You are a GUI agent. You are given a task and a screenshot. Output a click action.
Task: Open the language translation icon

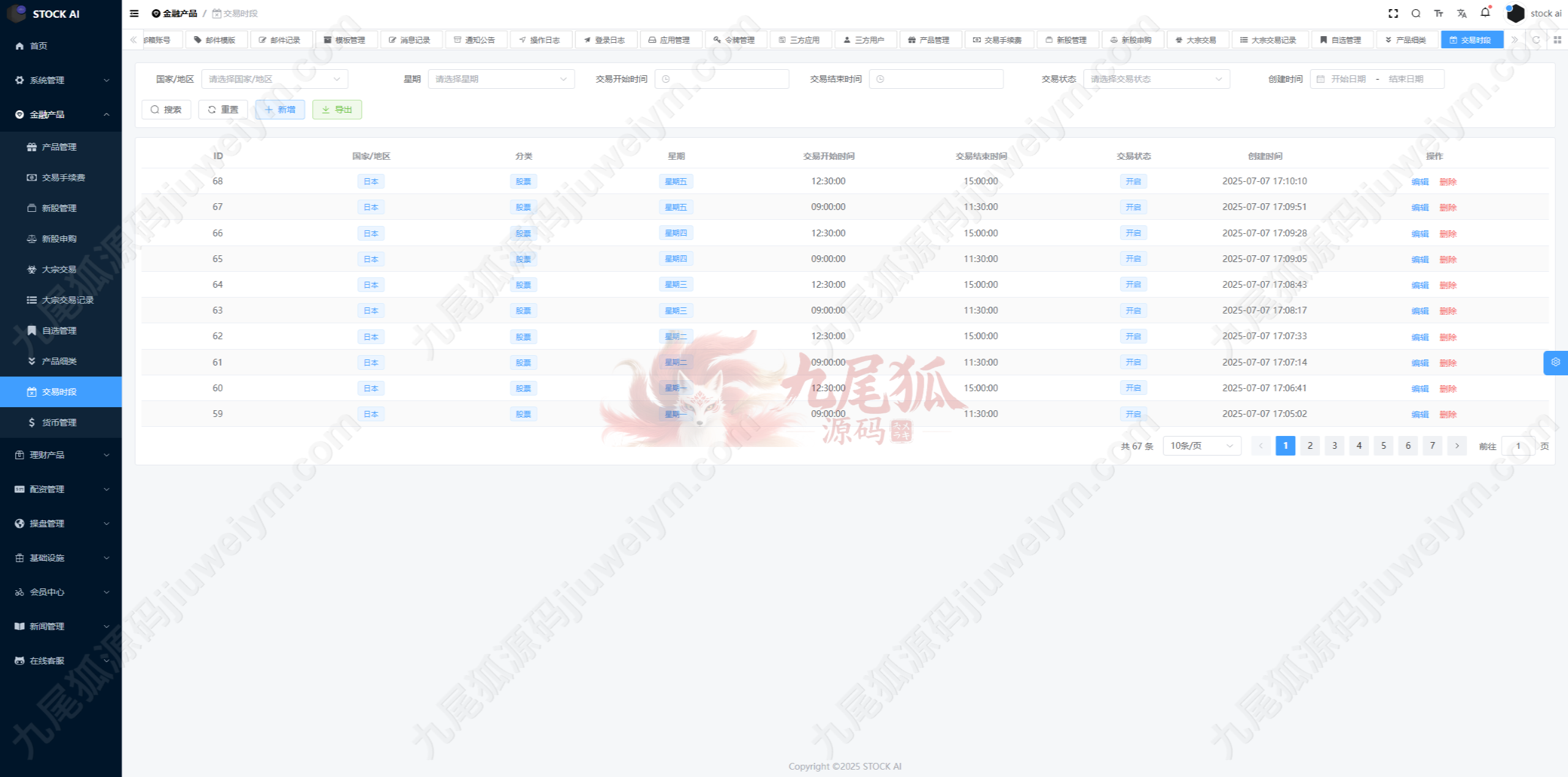click(x=1462, y=13)
